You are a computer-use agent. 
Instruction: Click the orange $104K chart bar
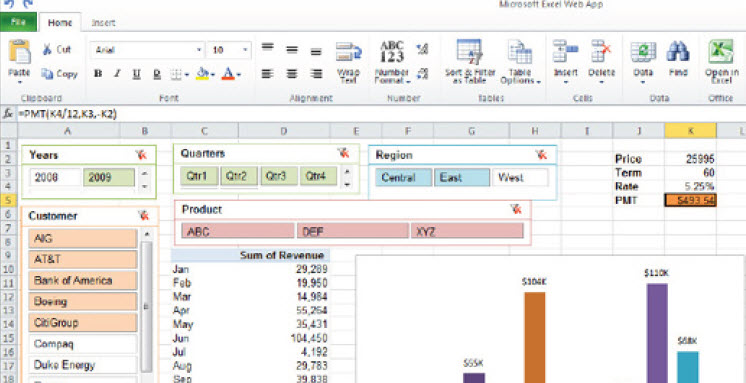(535, 337)
